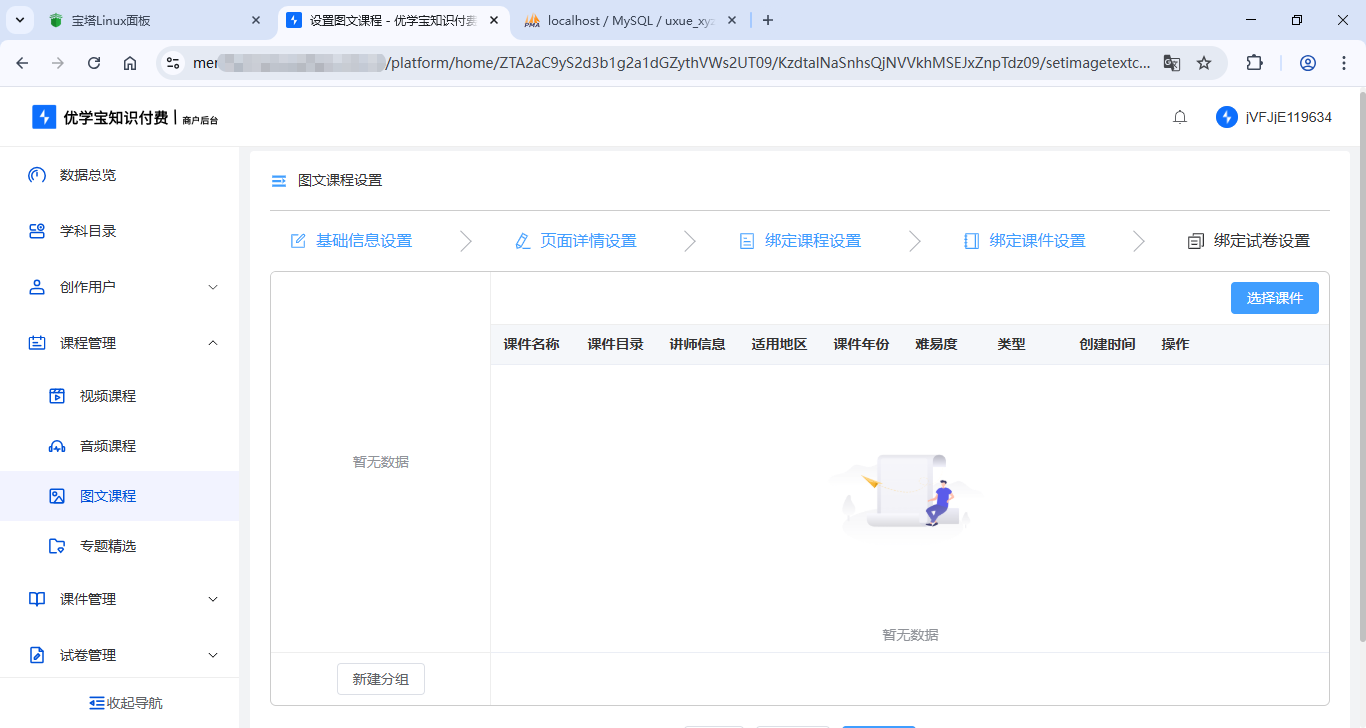Expand the 课件管理 menu
1366x728 pixels.
pyautogui.click(x=88, y=598)
